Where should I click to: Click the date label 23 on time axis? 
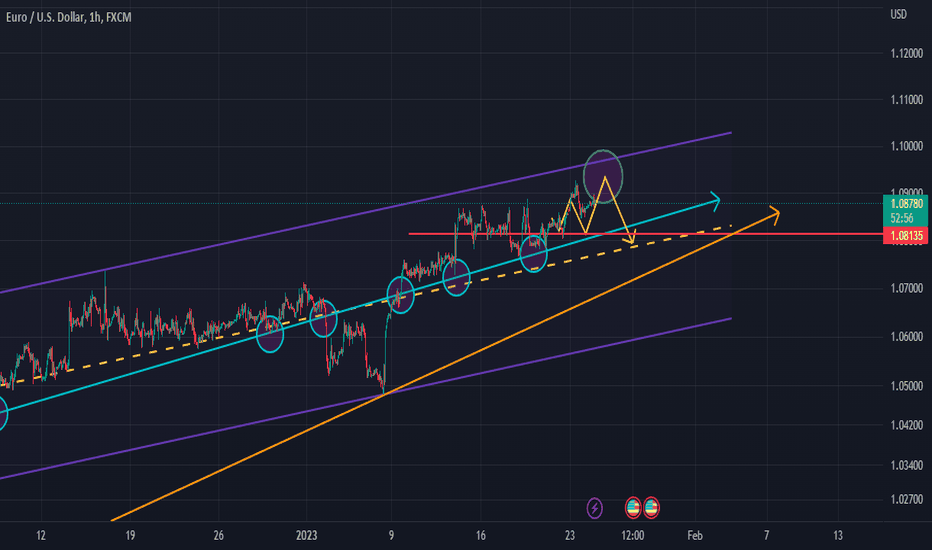569,535
